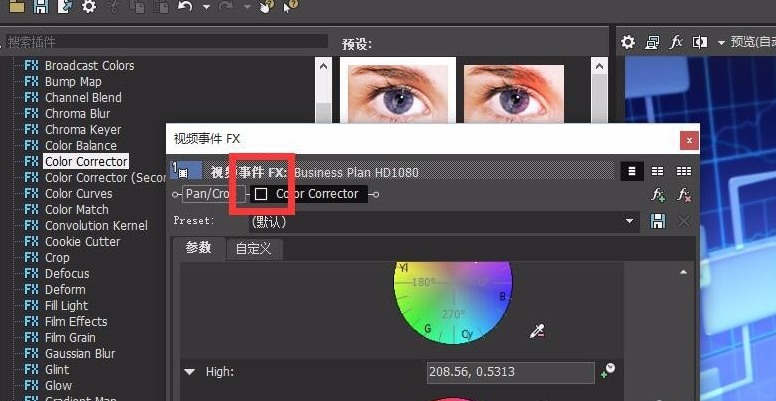Collapse the High parameter section
The image size is (776, 401).
click(x=190, y=372)
